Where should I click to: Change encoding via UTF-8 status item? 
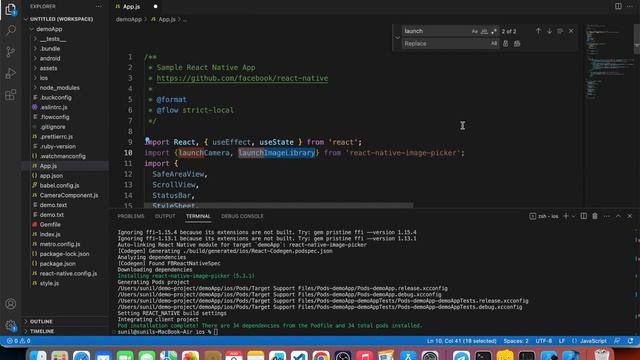[544, 341]
